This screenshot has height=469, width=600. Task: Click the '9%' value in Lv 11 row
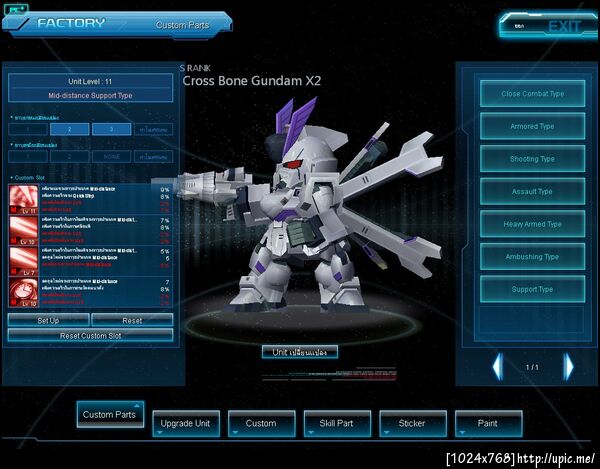tap(165, 189)
